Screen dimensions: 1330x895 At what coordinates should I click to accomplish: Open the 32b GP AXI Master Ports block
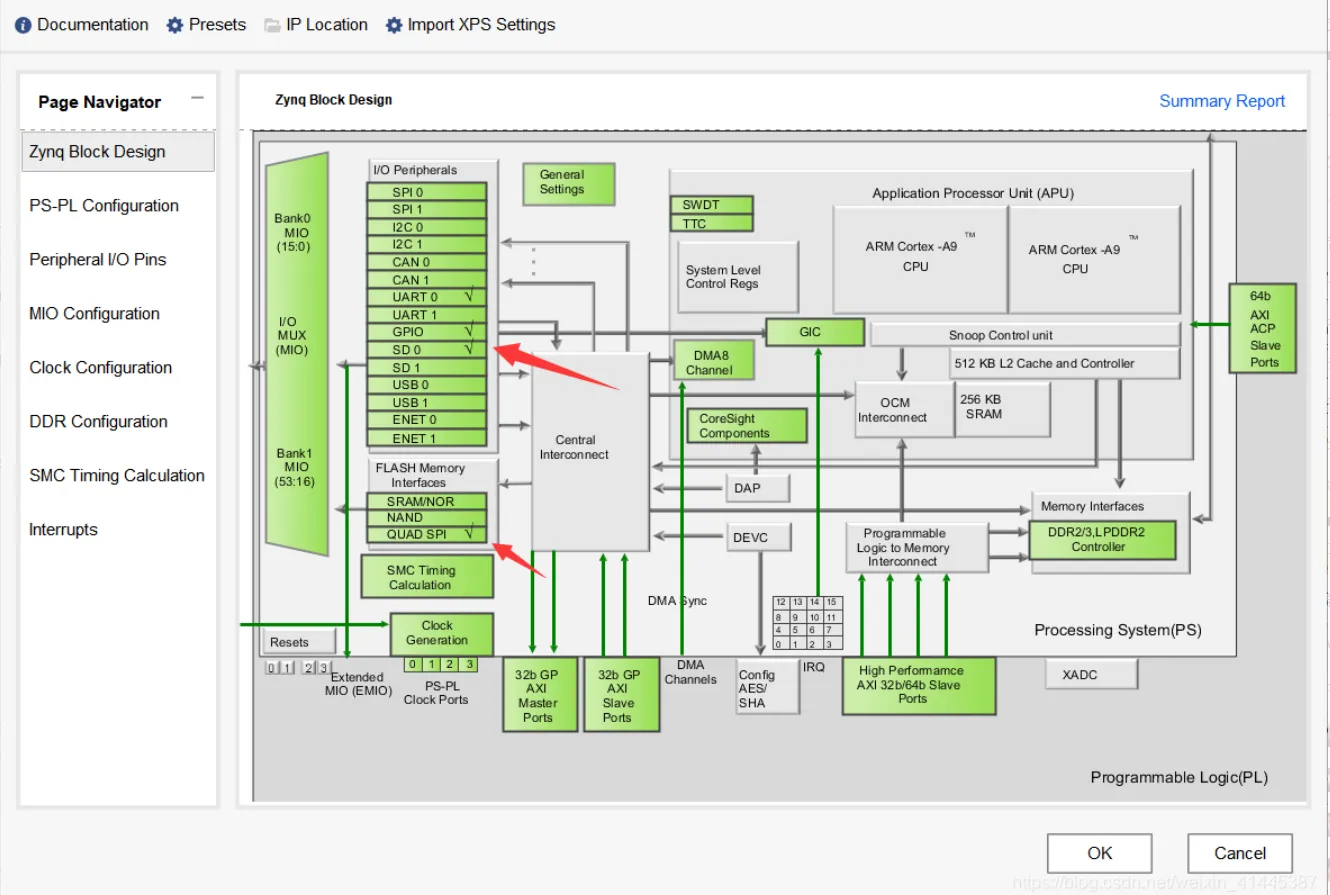[x=539, y=695]
